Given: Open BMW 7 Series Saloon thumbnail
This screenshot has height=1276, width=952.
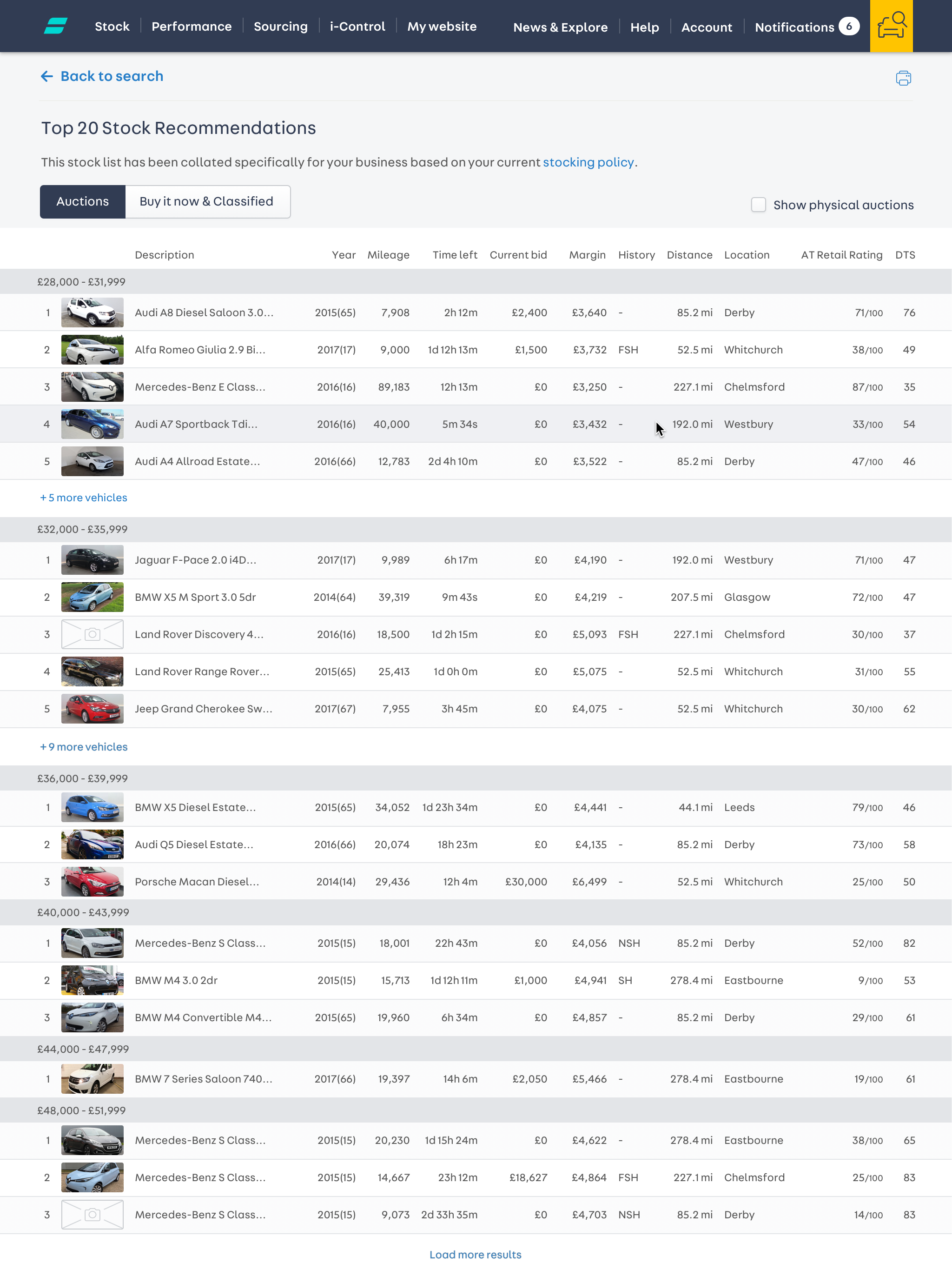Looking at the screenshot, I should pyautogui.click(x=92, y=1079).
